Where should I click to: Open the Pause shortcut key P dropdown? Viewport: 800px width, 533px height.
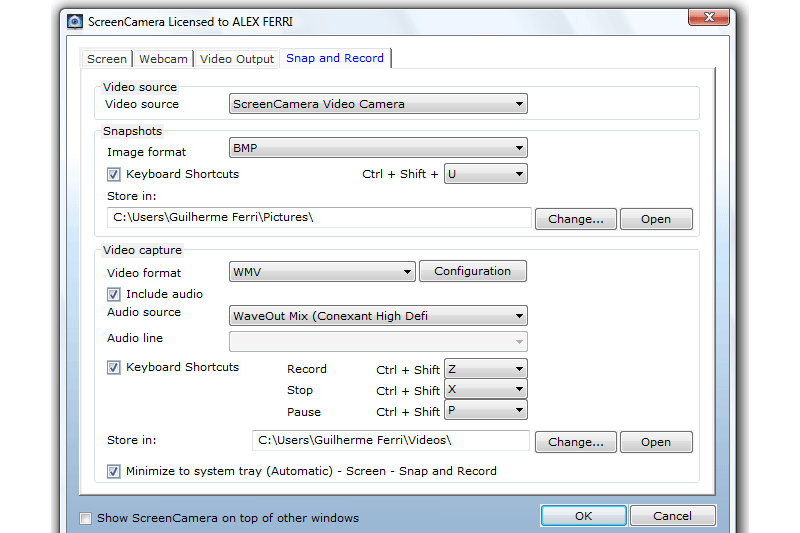[486, 410]
